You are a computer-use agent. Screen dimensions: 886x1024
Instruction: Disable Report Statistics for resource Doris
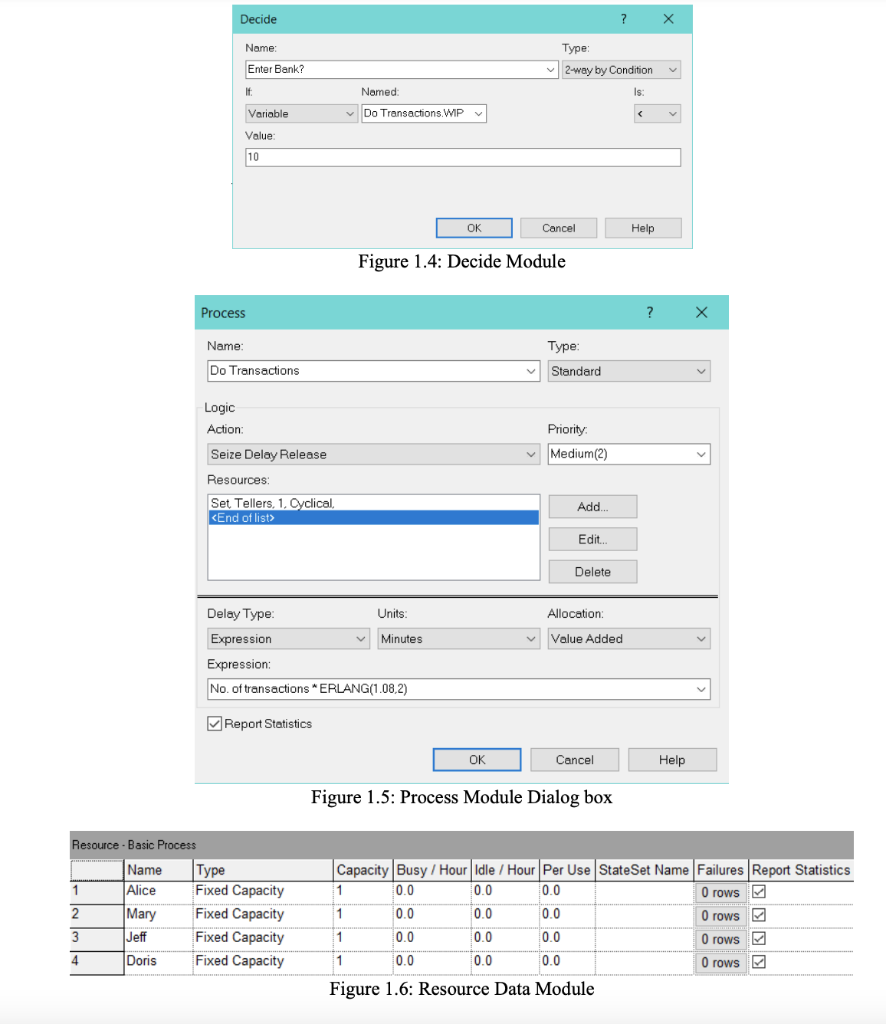[x=758, y=961]
